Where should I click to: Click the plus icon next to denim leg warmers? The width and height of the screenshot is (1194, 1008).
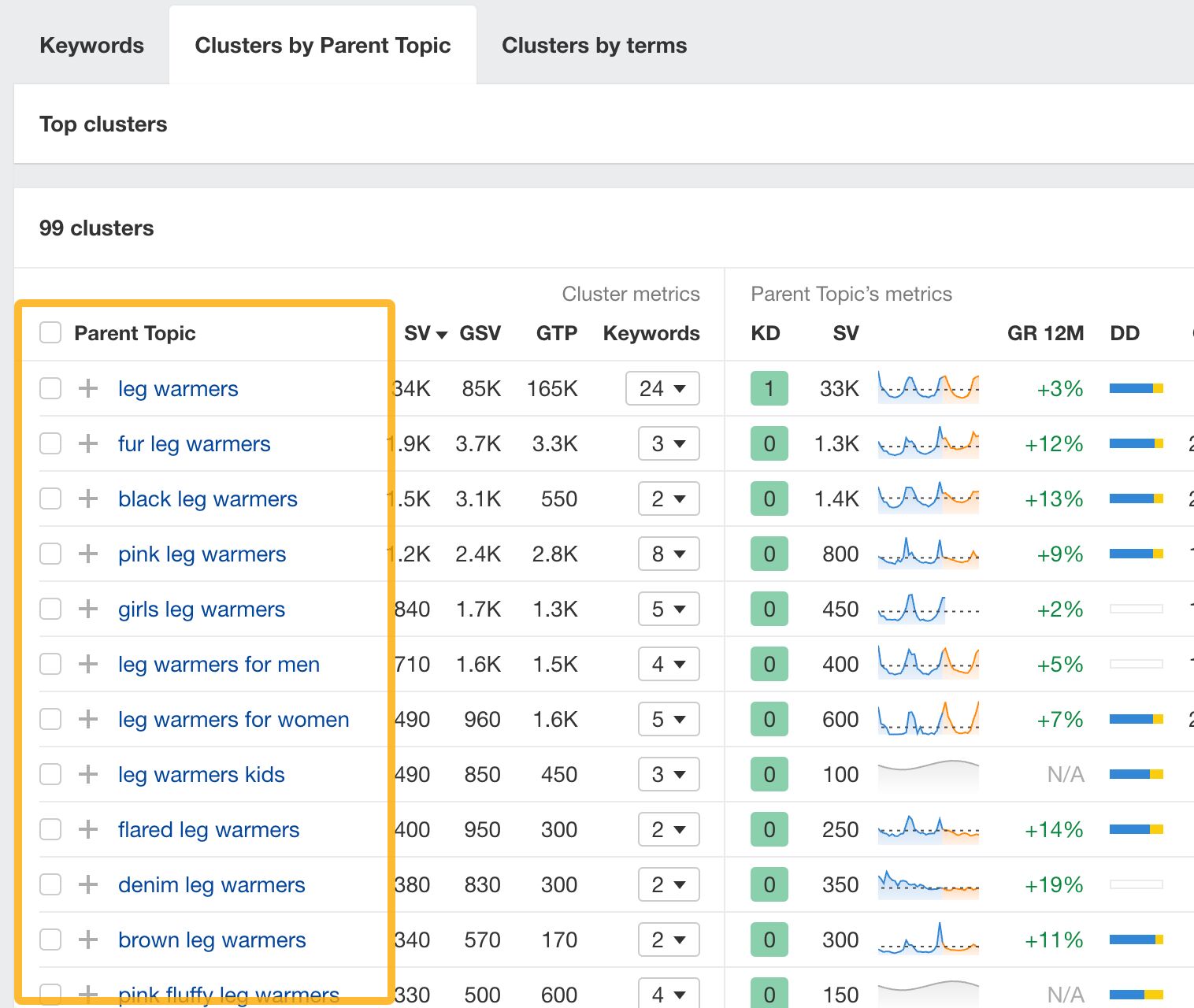[87, 884]
